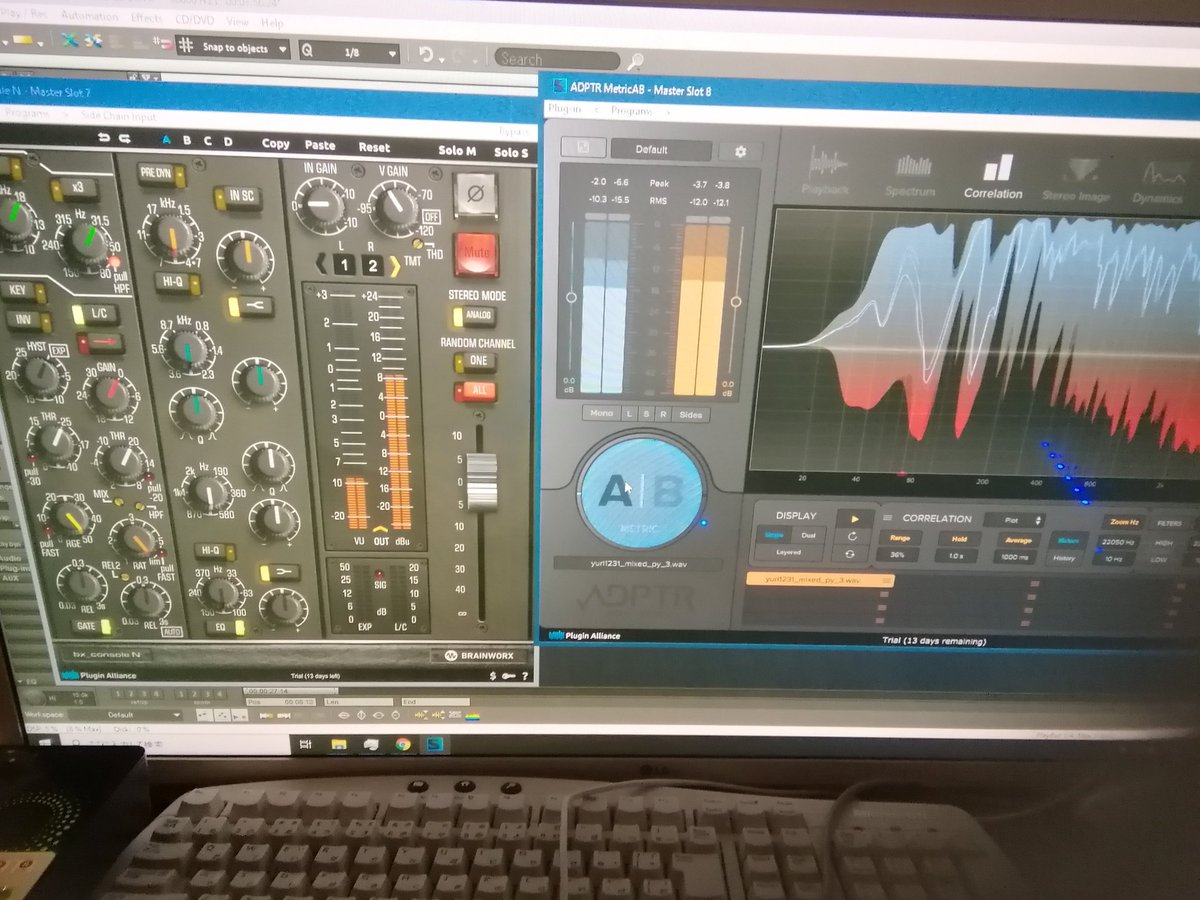Screen dimensions: 1200x900
Task: Click the MetricAB play button
Action: (854, 519)
